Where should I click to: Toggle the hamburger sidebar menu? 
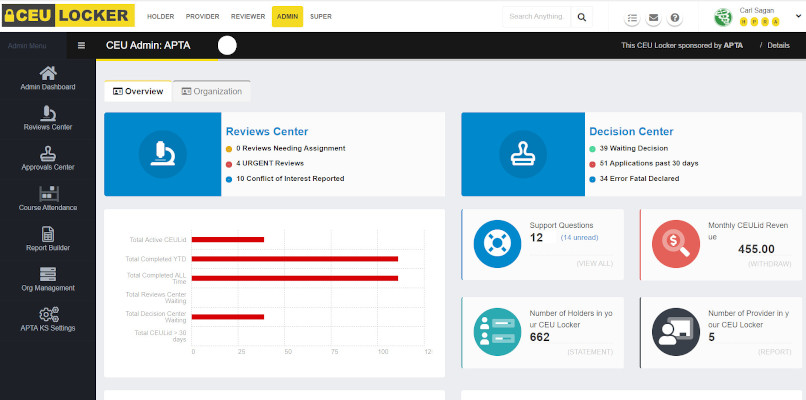(81, 46)
